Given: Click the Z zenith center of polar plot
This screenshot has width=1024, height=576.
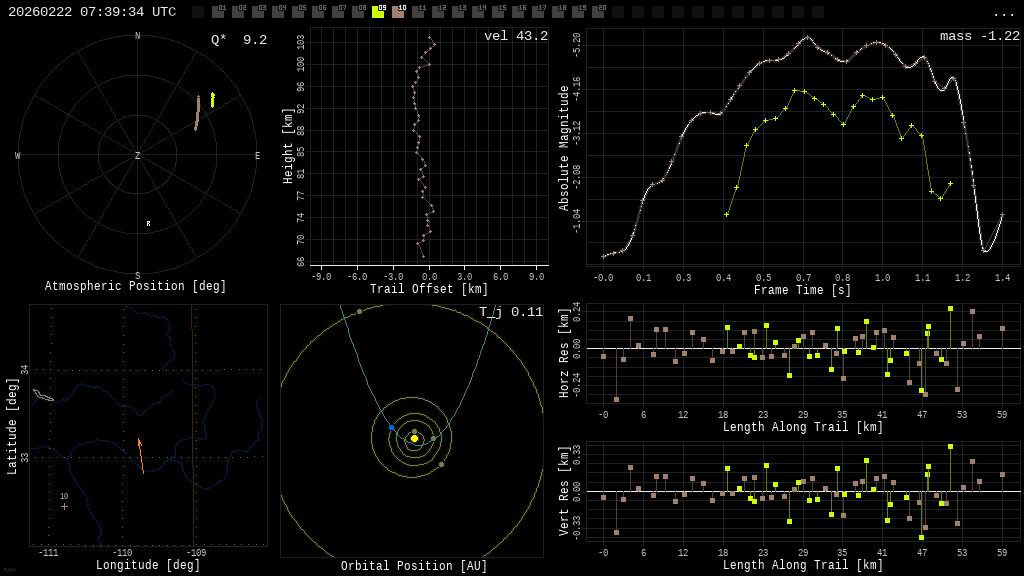Looking at the screenshot, I should coord(138,156).
